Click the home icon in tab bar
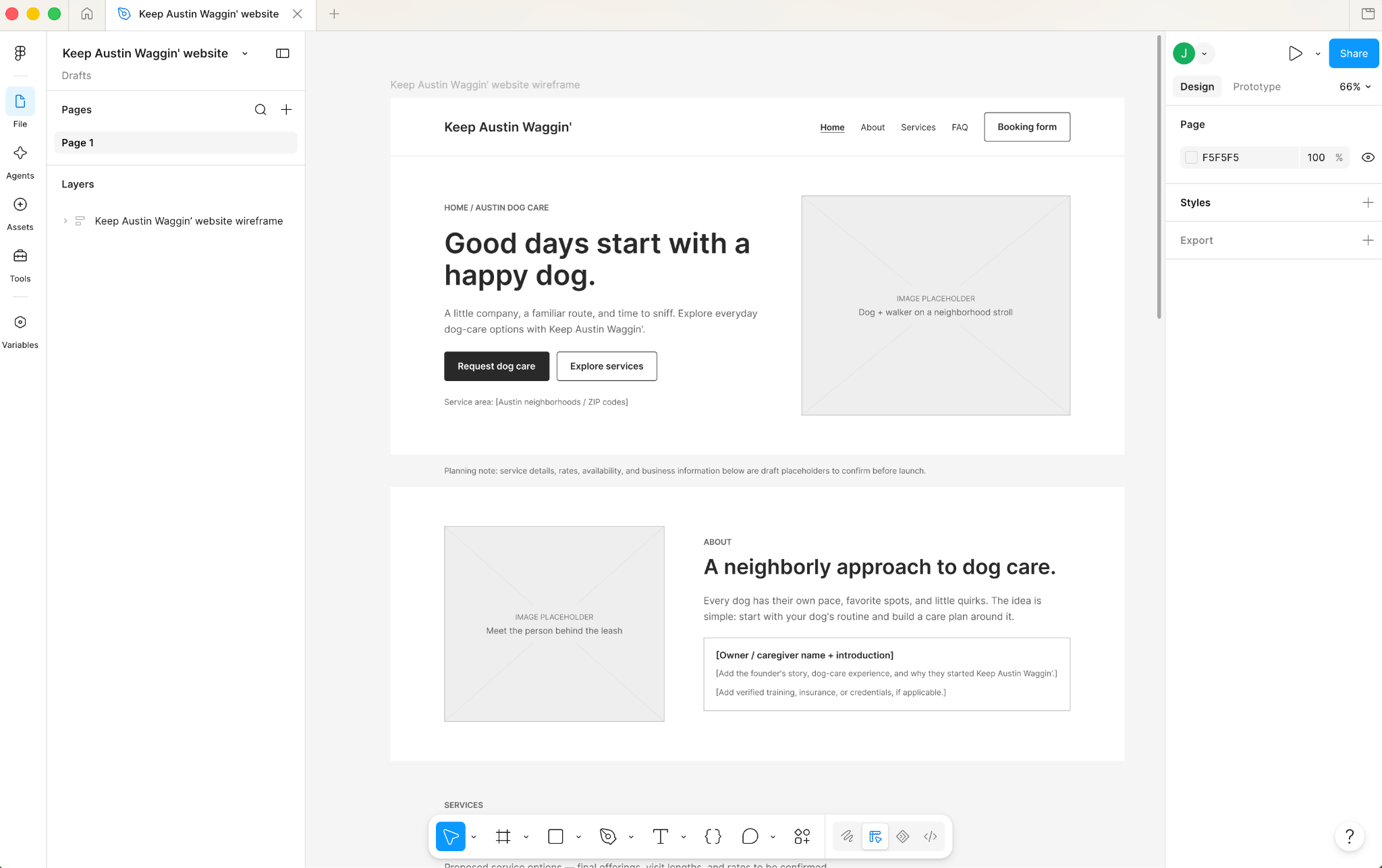 (x=87, y=13)
